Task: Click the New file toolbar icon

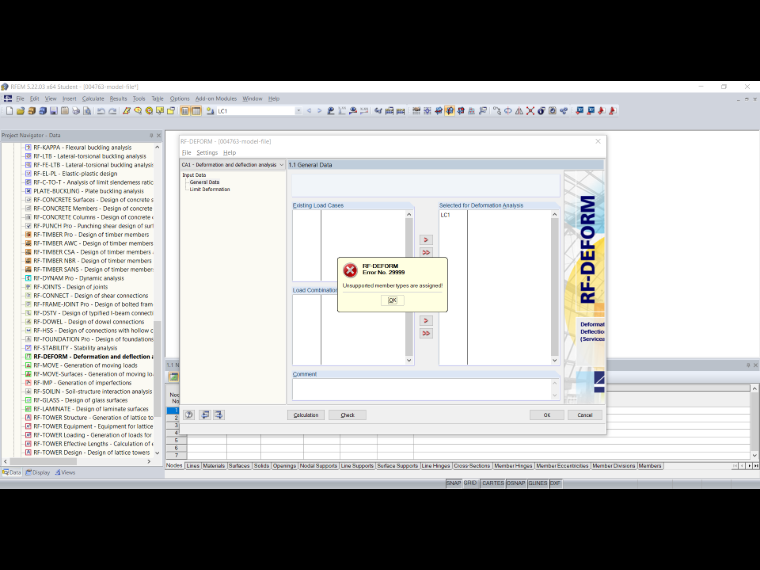Action: pos(9,111)
